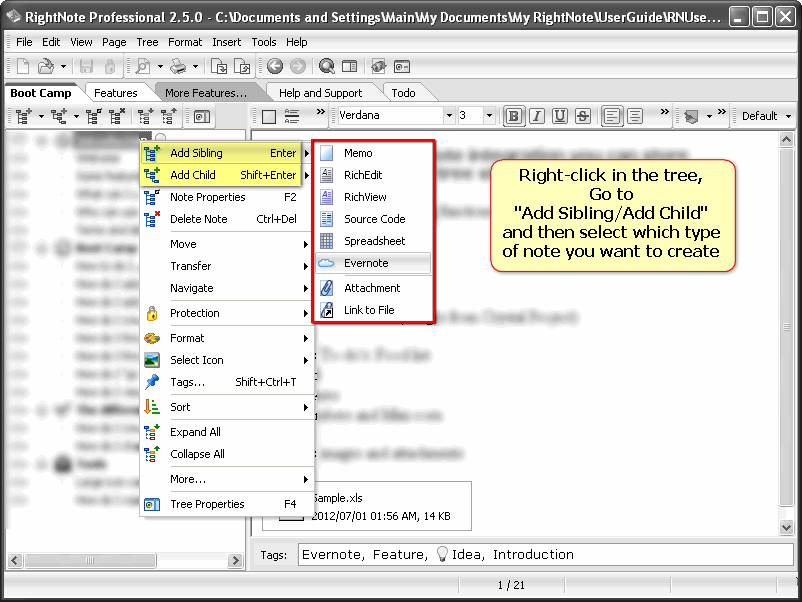Click the Move Note Down toolbar icon
This screenshot has height=602, width=802.
pos(145,117)
